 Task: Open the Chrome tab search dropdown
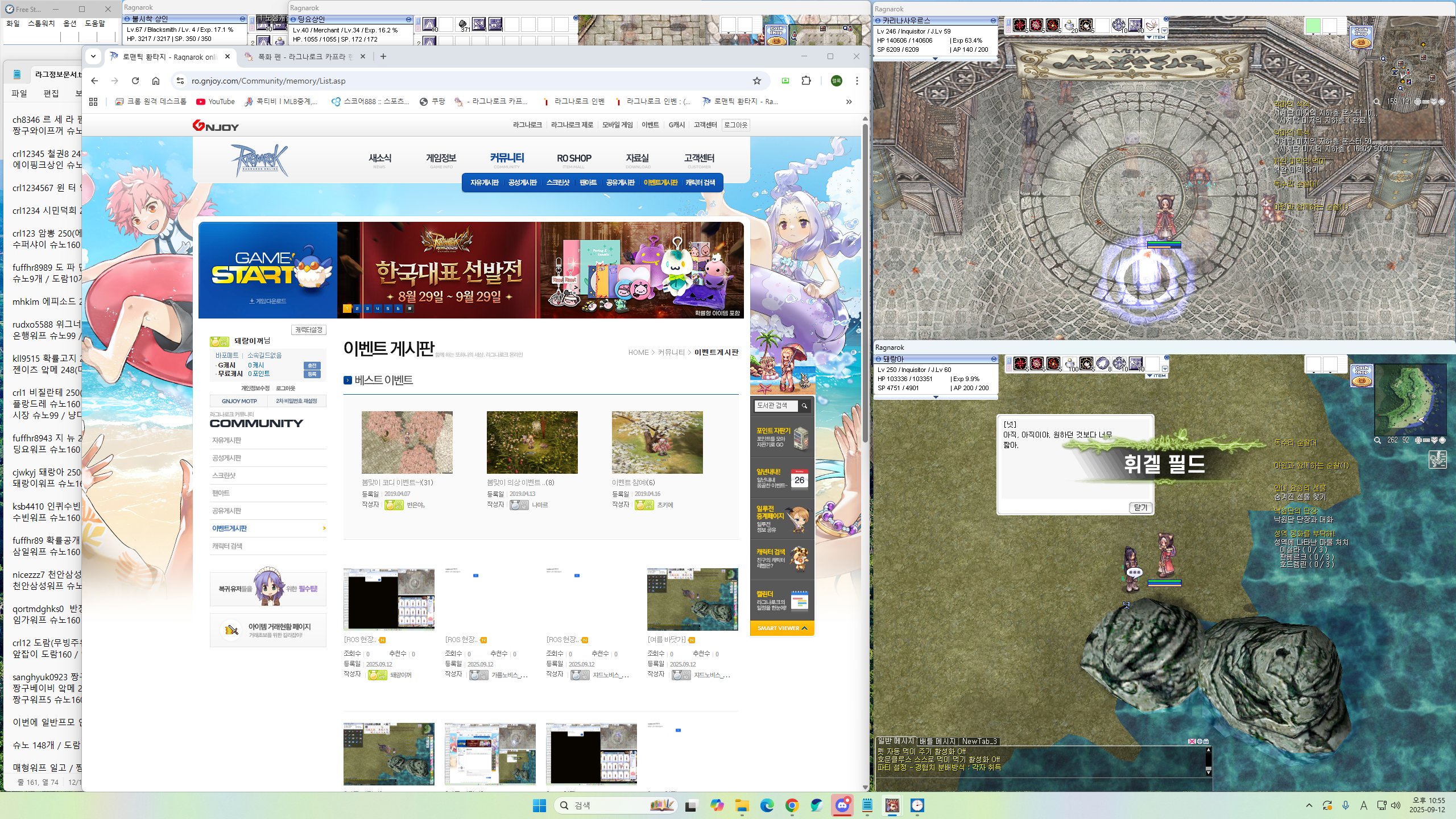[93, 56]
